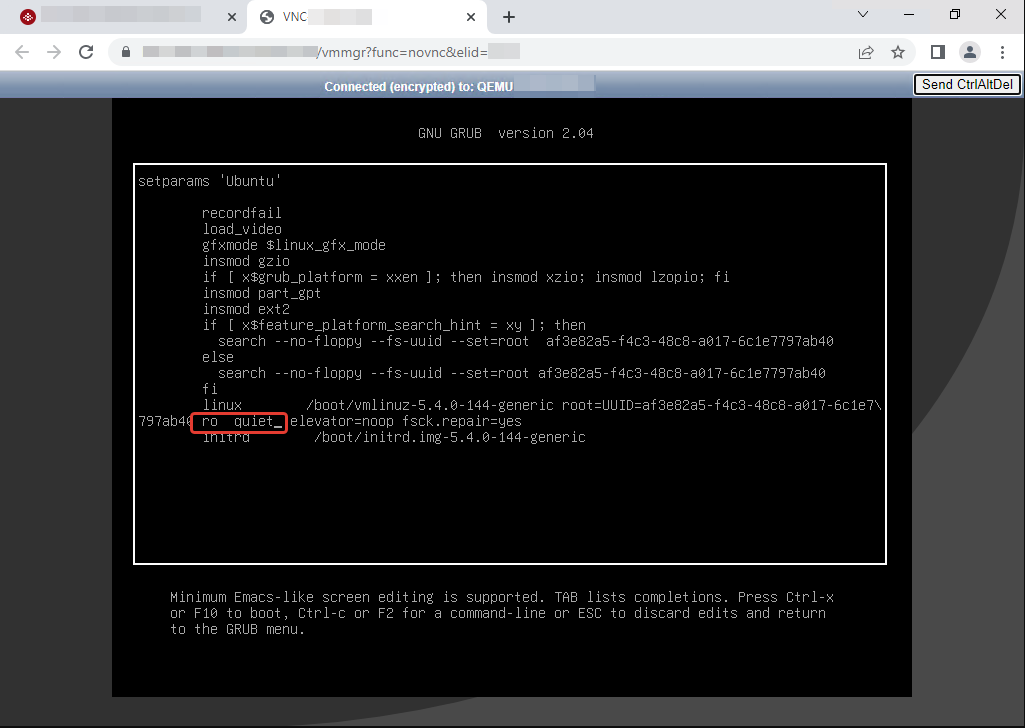Click the GNU GRUB version 2.04 heading

[x=506, y=133]
